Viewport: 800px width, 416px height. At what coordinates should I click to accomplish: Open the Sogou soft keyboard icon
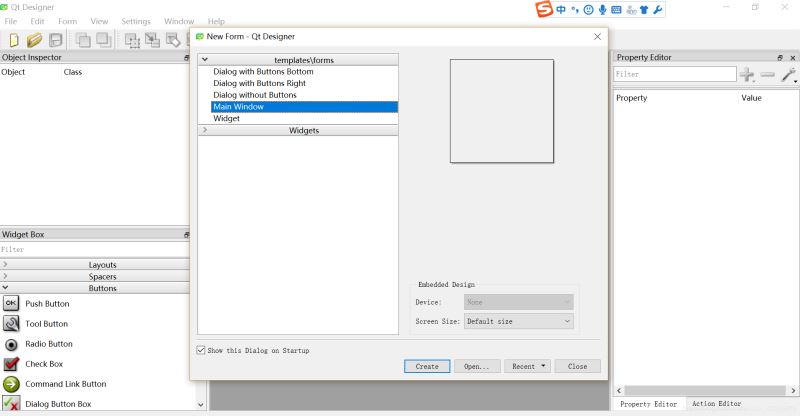click(x=616, y=9)
